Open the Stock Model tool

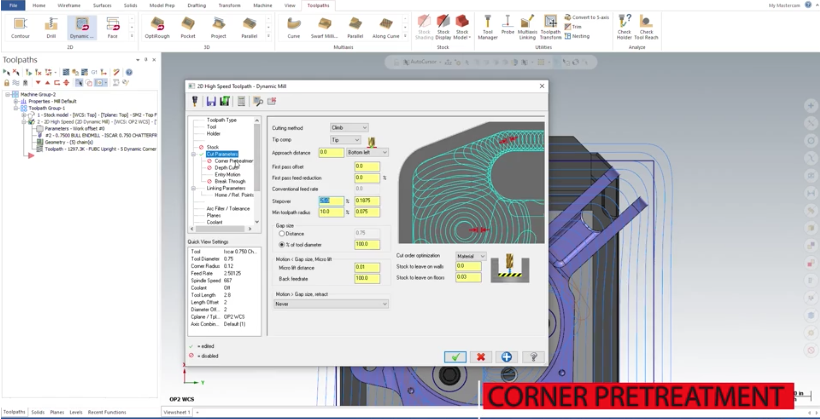tap(462, 28)
